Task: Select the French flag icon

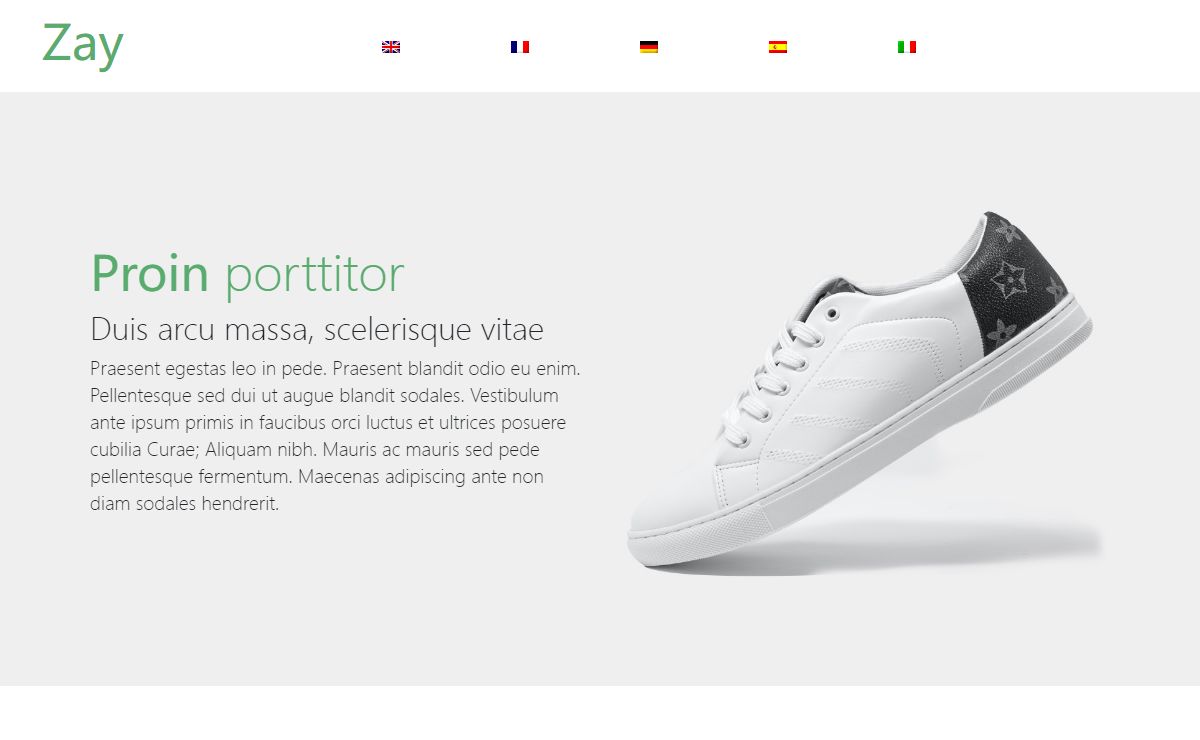Action: [520, 47]
